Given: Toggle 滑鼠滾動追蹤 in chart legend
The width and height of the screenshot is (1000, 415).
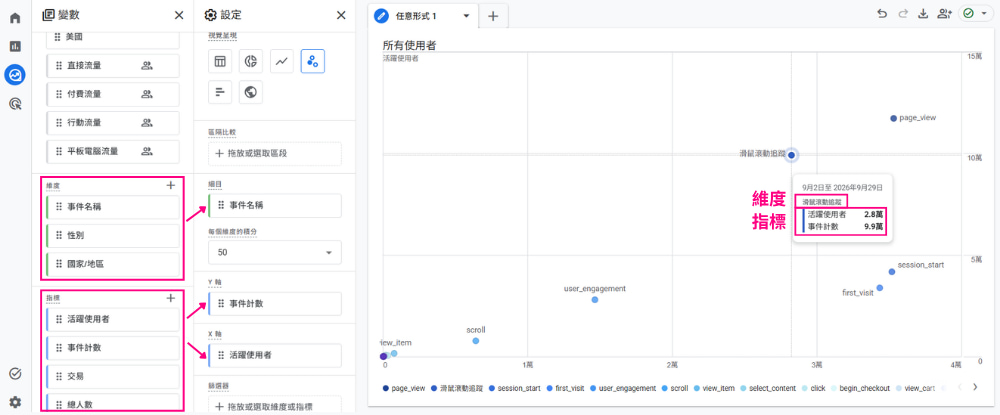Looking at the screenshot, I should [457, 388].
